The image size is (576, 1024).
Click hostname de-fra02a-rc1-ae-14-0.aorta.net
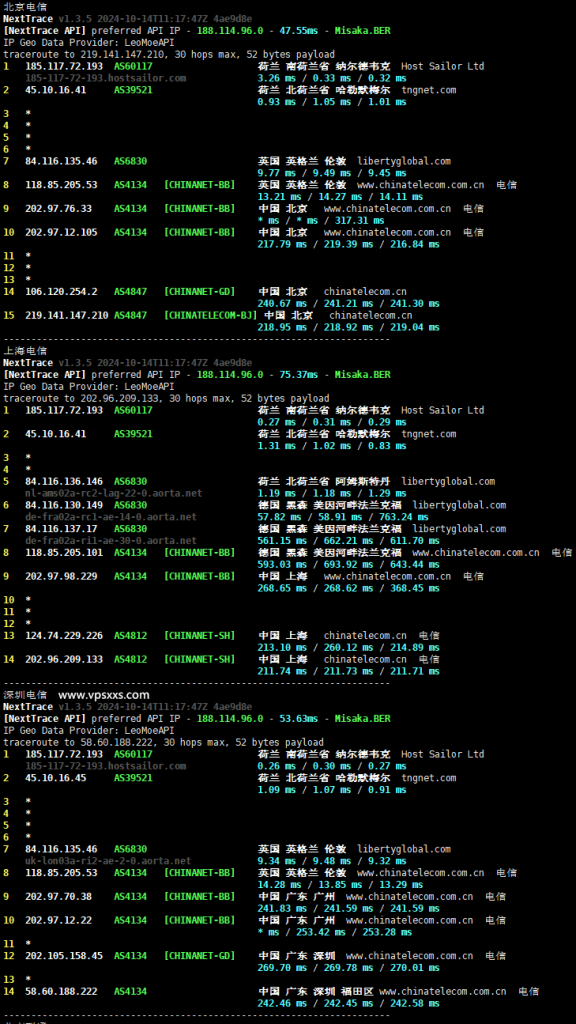tap(111, 517)
